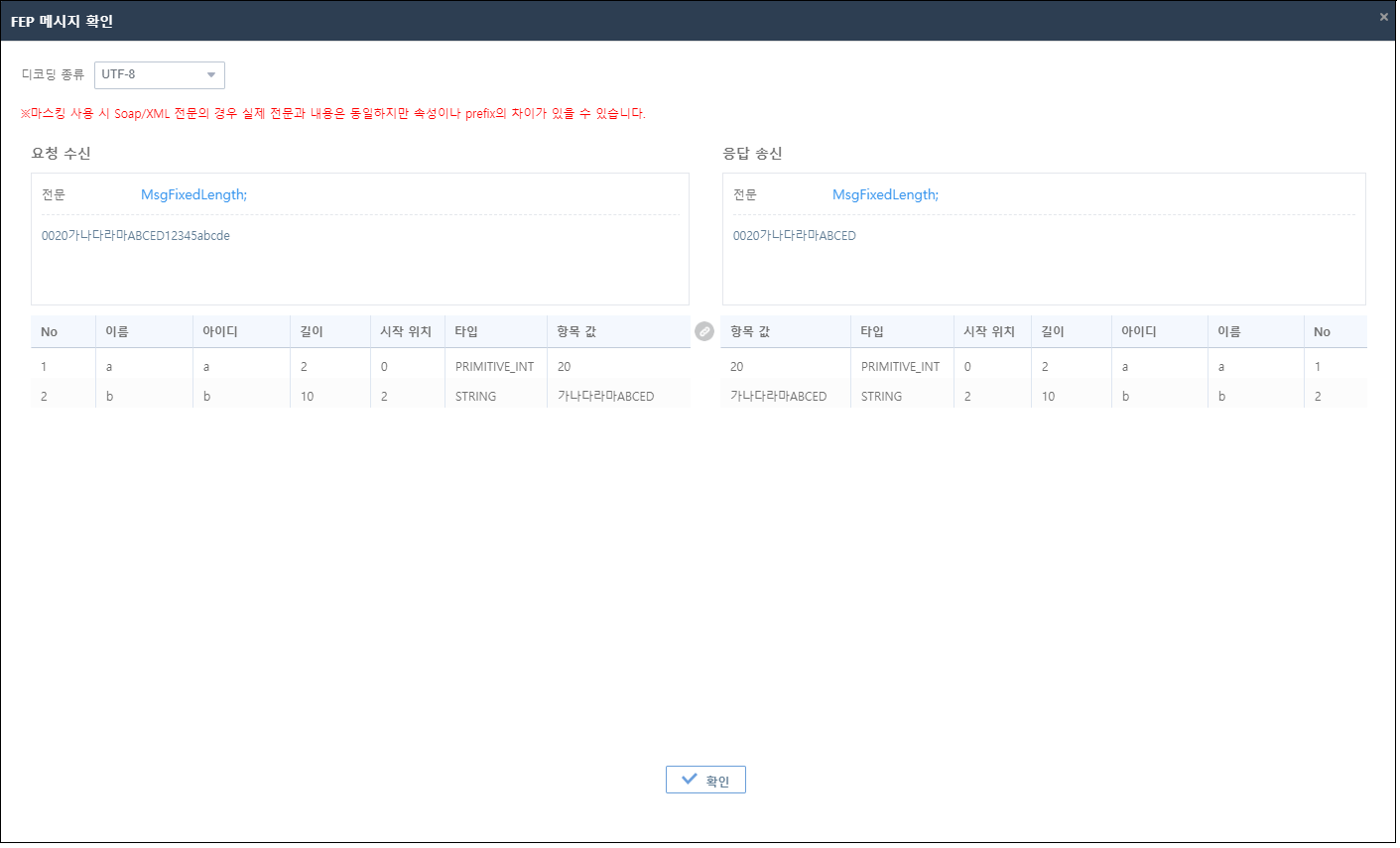Open the MsgFixedLength link under 응답 송신
This screenshot has height=848, width=1400.
click(883, 194)
